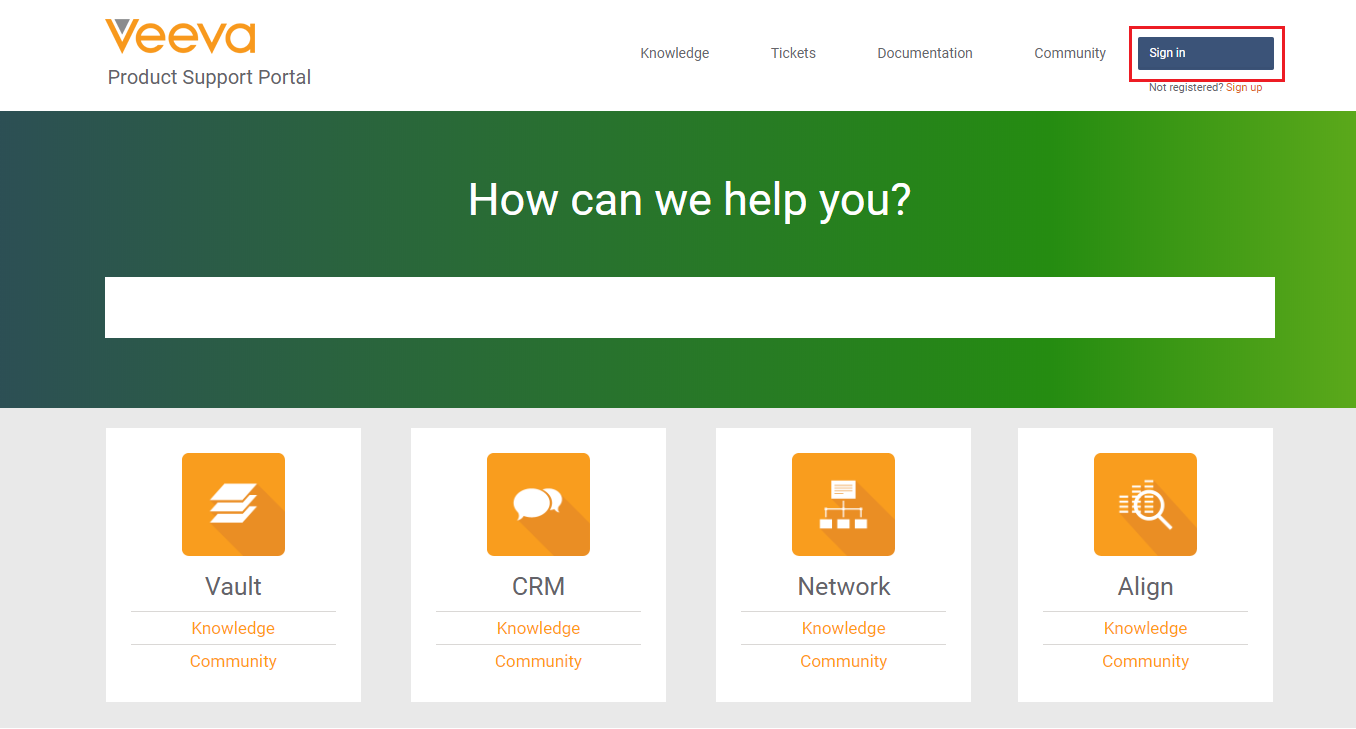Select Community in the header navigation
1356x729 pixels.
coord(1069,53)
